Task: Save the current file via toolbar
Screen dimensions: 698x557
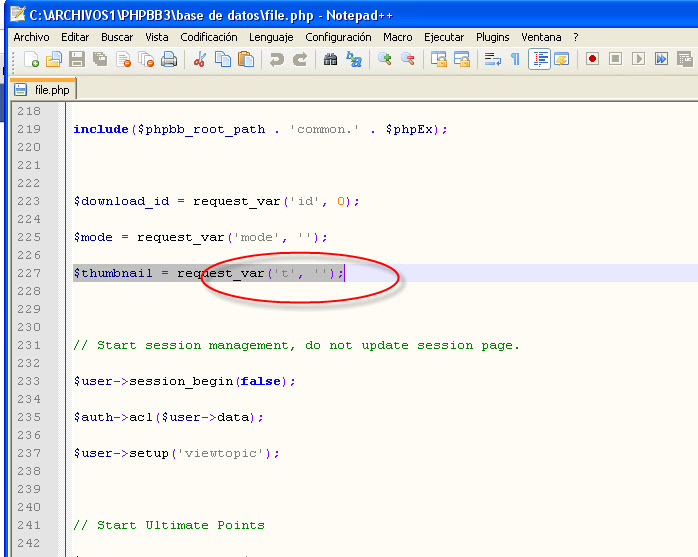Action: coord(77,60)
